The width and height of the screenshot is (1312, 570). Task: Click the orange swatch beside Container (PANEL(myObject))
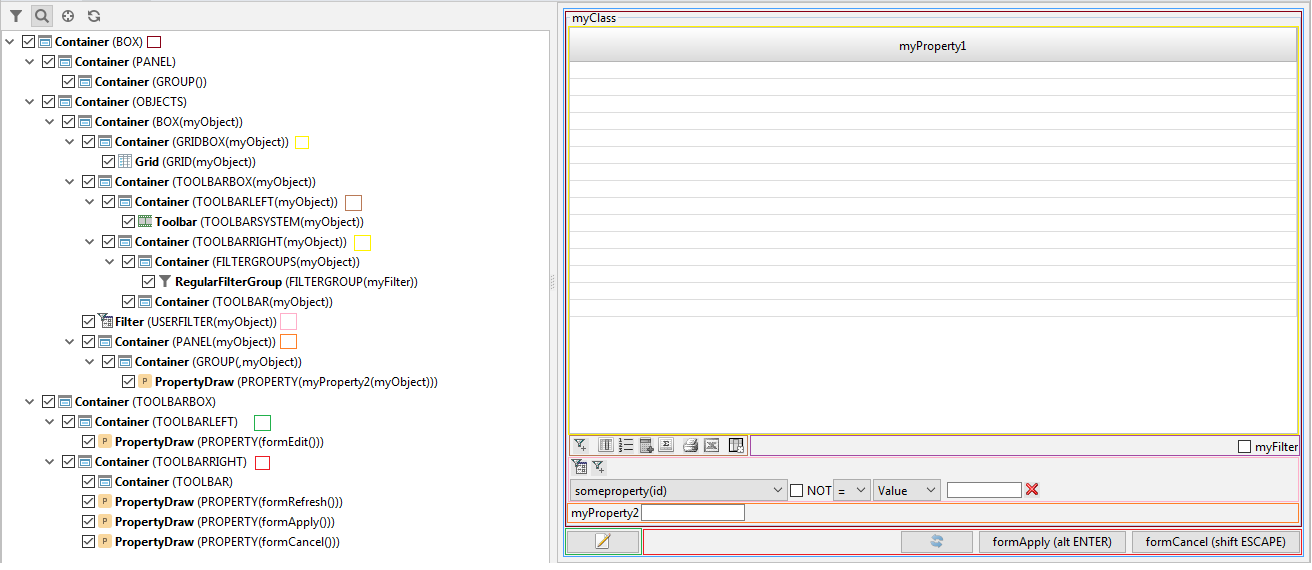click(289, 342)
